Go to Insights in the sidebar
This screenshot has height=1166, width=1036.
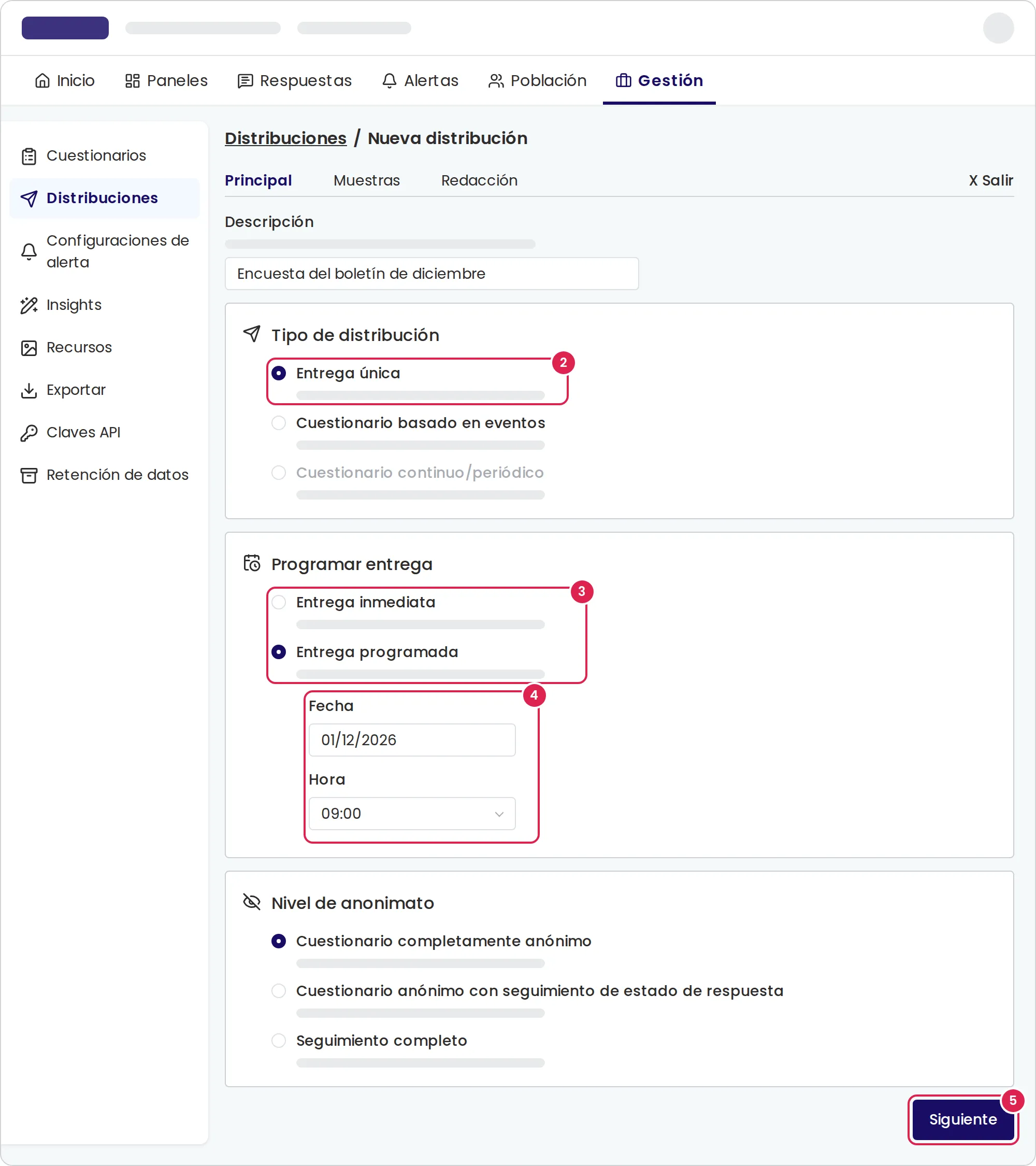[x=105, y=305]
